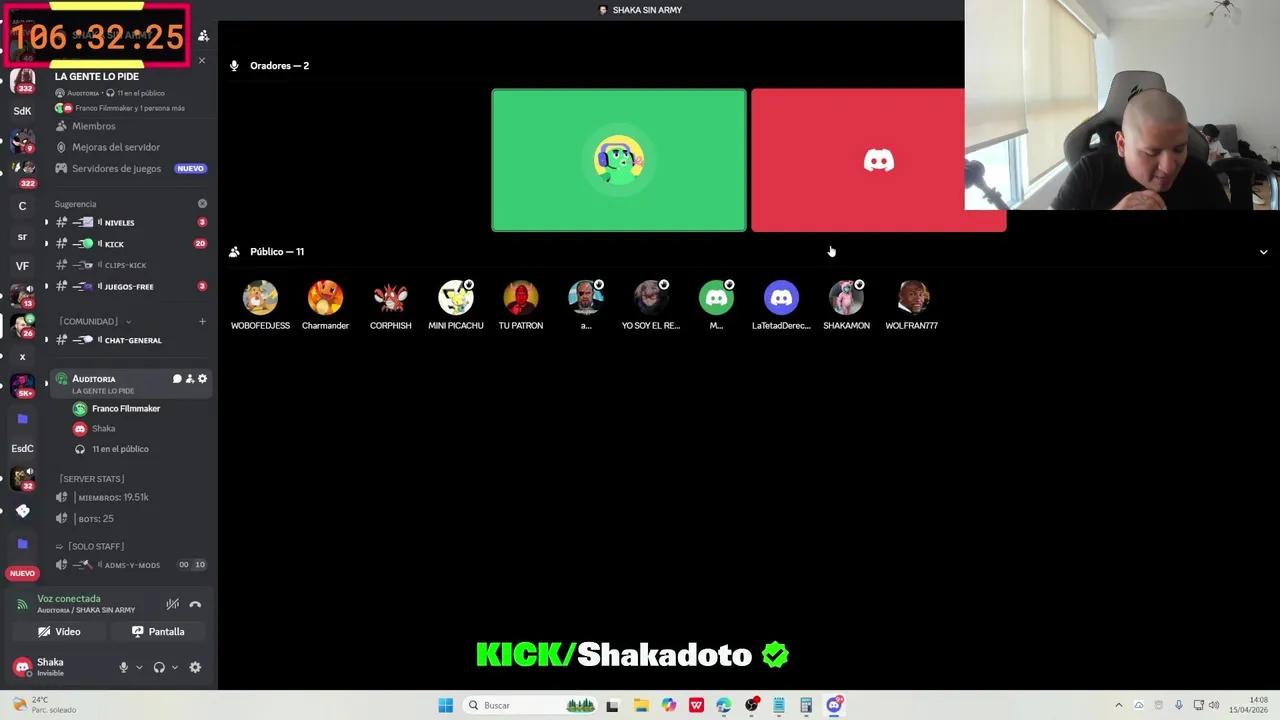Screen dimensions: 1280x720
Task: Select YO SOY EL RE... audience avatar
Action: click(x=651, y=297)
